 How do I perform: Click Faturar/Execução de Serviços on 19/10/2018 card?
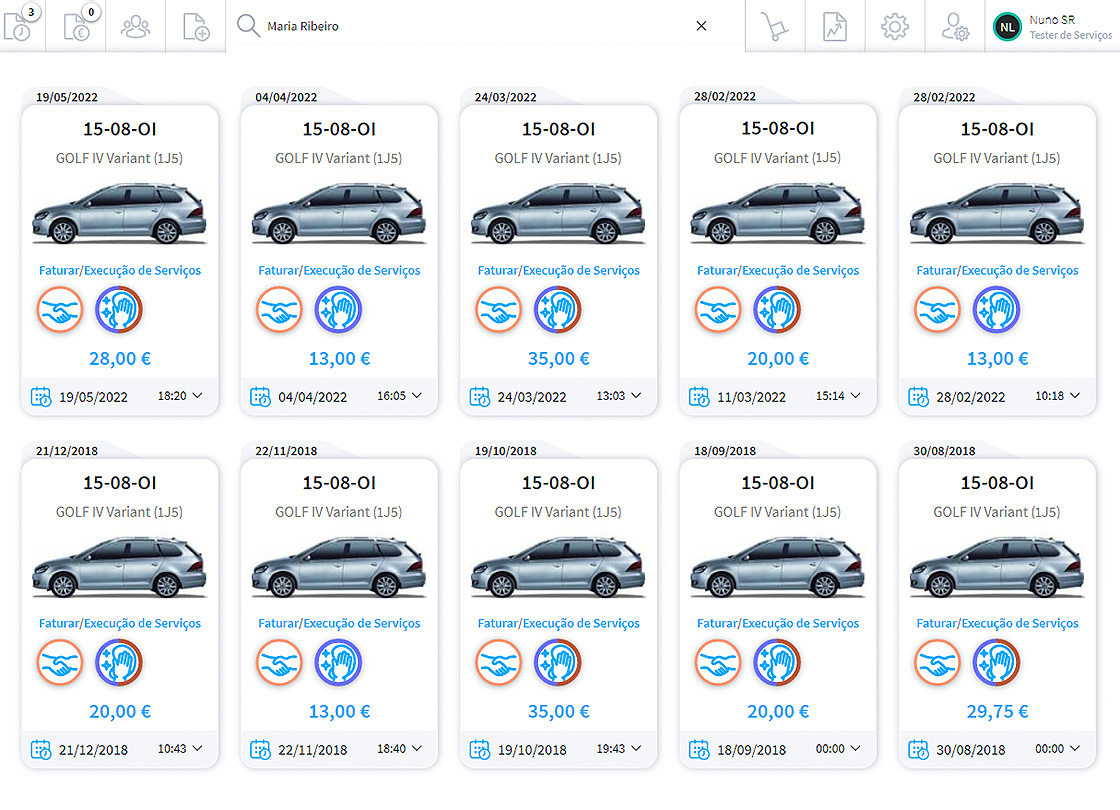[558, 624]
